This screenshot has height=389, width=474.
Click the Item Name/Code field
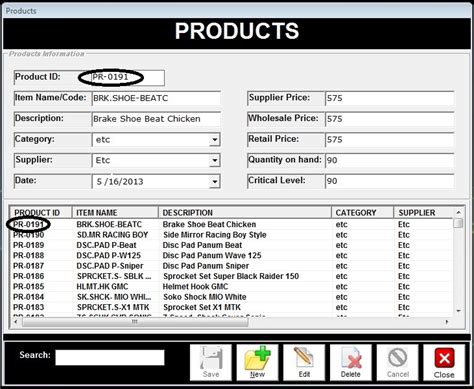click(156, 98)
